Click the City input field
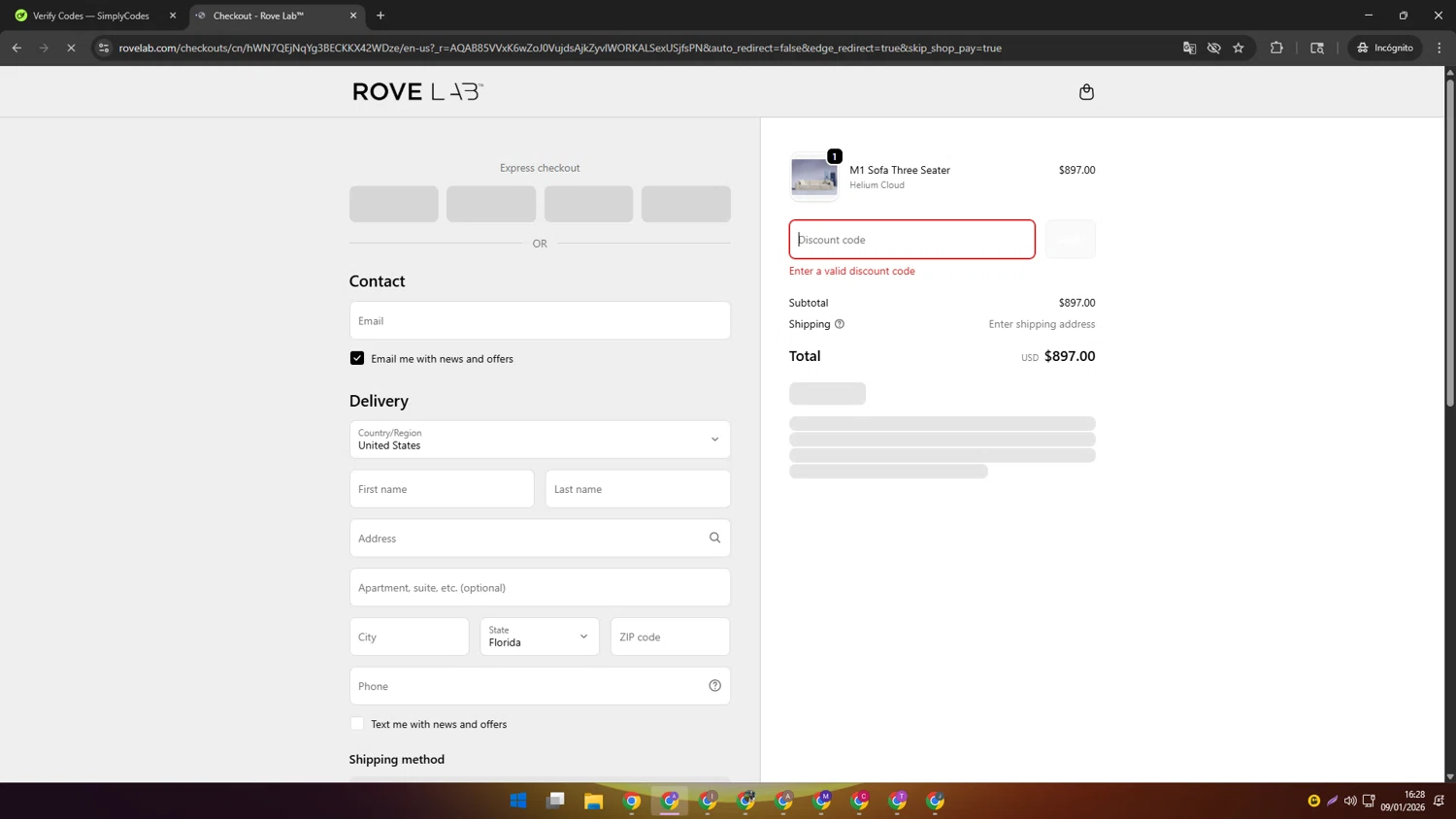This screenshot has width=1456, height=819. click(410, 637)
